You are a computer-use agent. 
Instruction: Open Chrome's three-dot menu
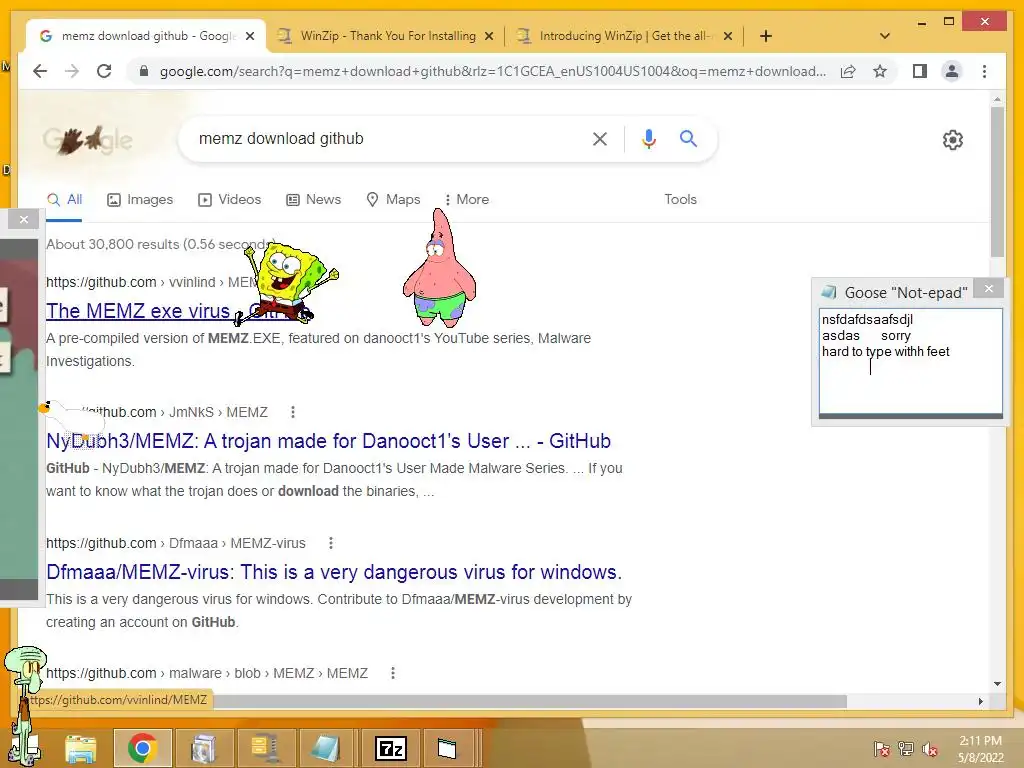(984, 71)
